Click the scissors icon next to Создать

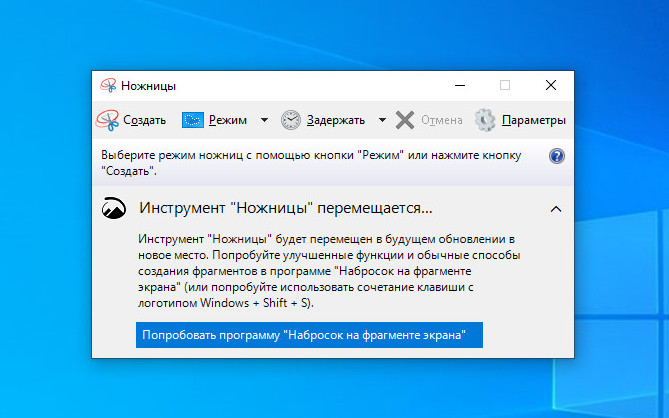[107, 120]
